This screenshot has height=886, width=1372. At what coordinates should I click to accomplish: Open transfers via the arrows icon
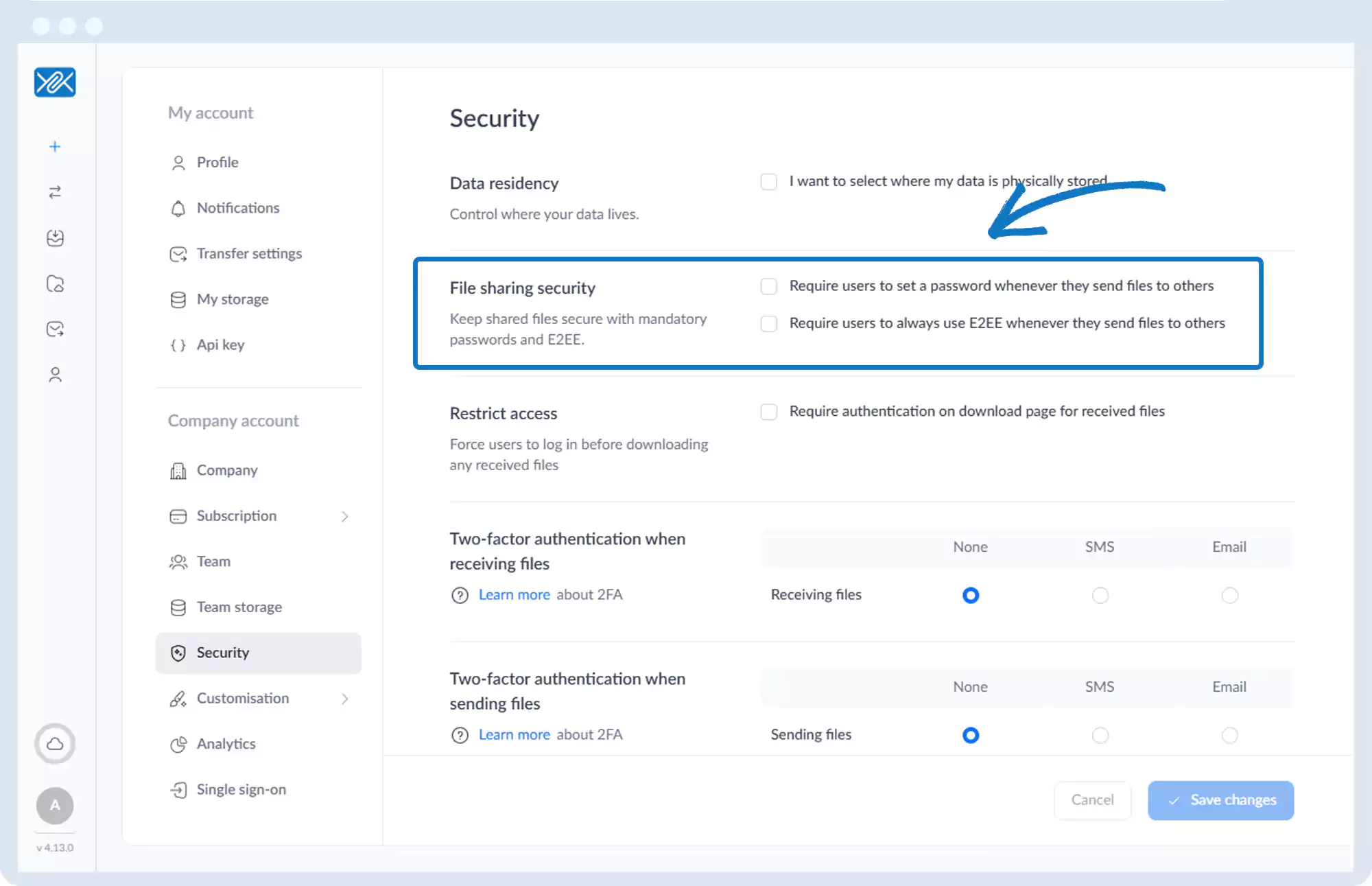pyautogui.click(x=55, y=192)
